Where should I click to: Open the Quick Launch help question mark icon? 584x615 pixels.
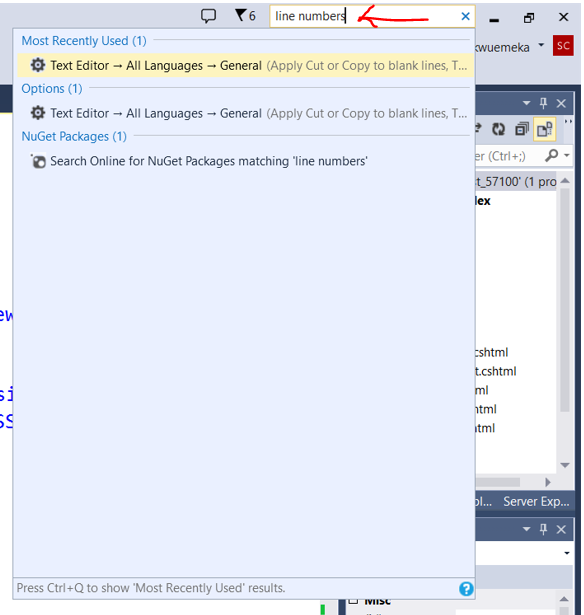pos(466,589)
